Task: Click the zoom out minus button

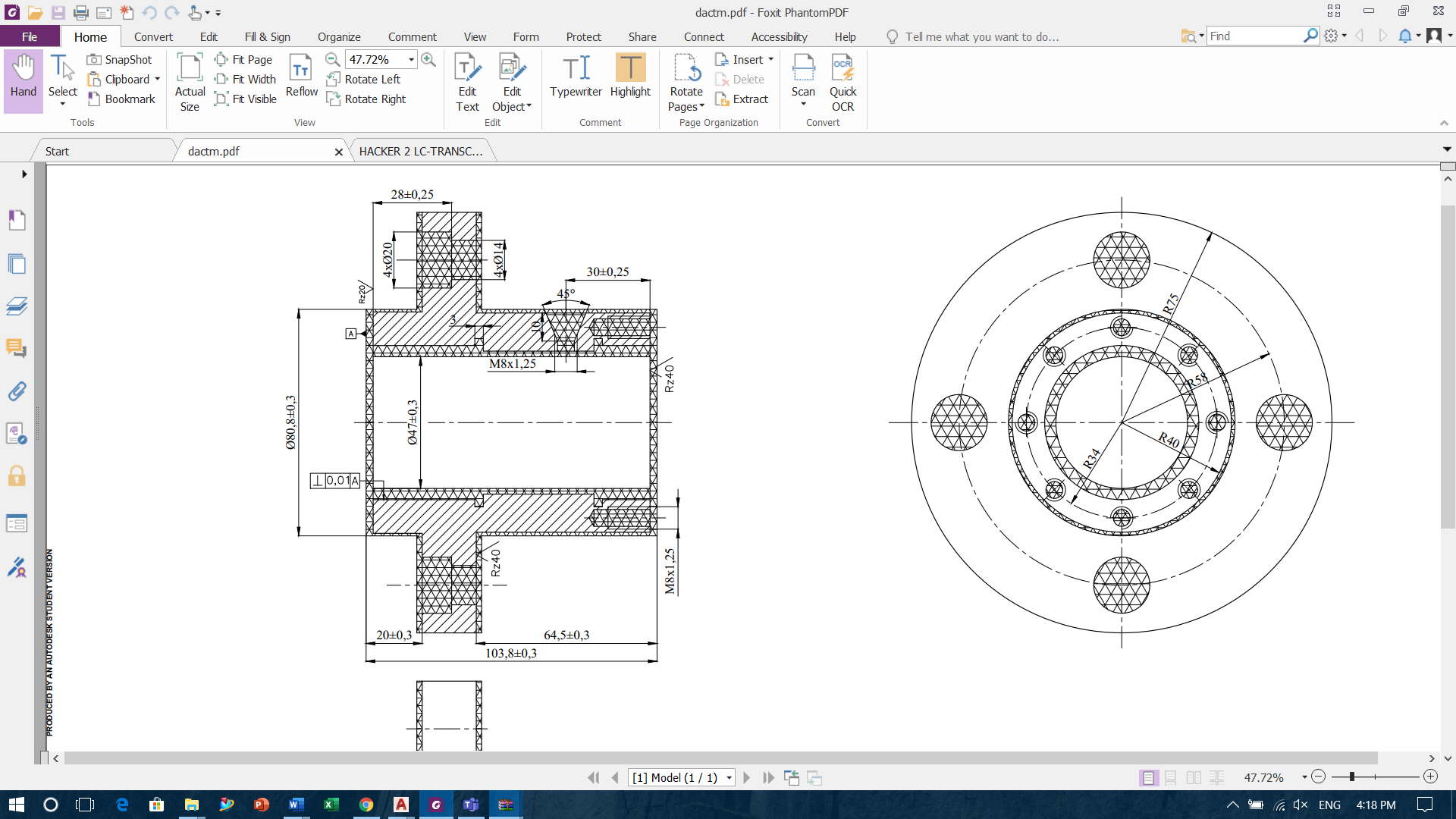Action: click(x=1319, y=777)
